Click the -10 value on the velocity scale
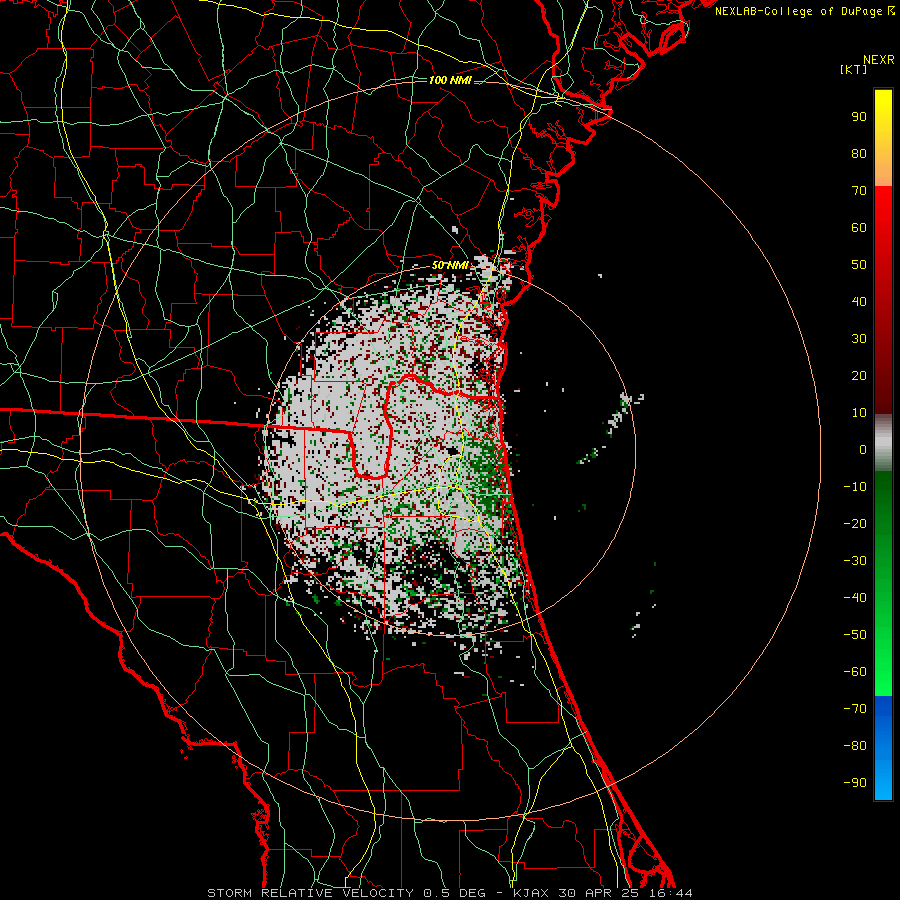Image resolution: width=900 pixels, height=900 pixels. [855, 487]
